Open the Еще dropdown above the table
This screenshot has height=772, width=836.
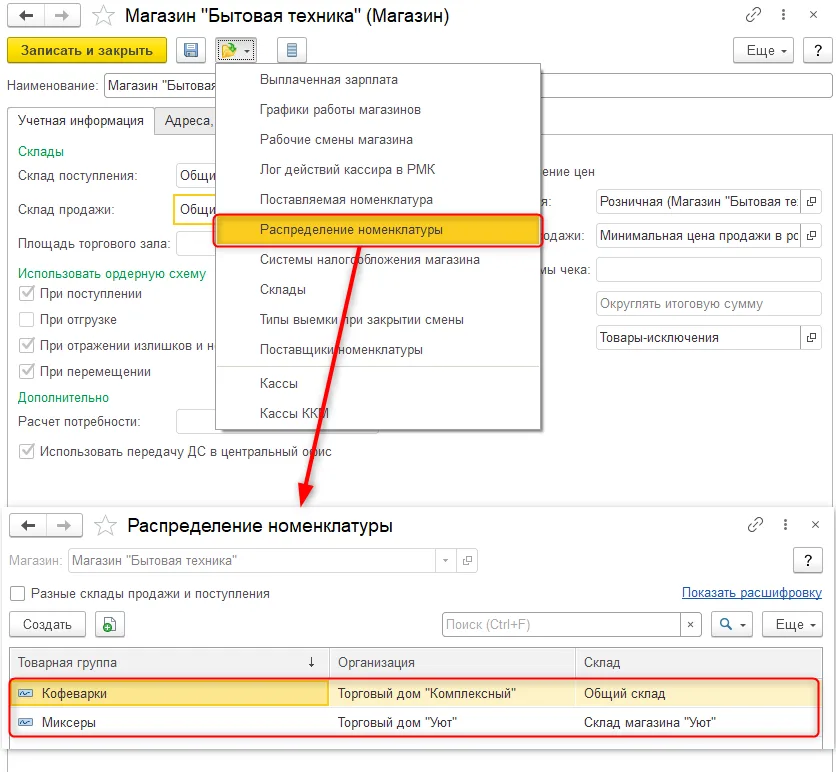click(793, 624)
